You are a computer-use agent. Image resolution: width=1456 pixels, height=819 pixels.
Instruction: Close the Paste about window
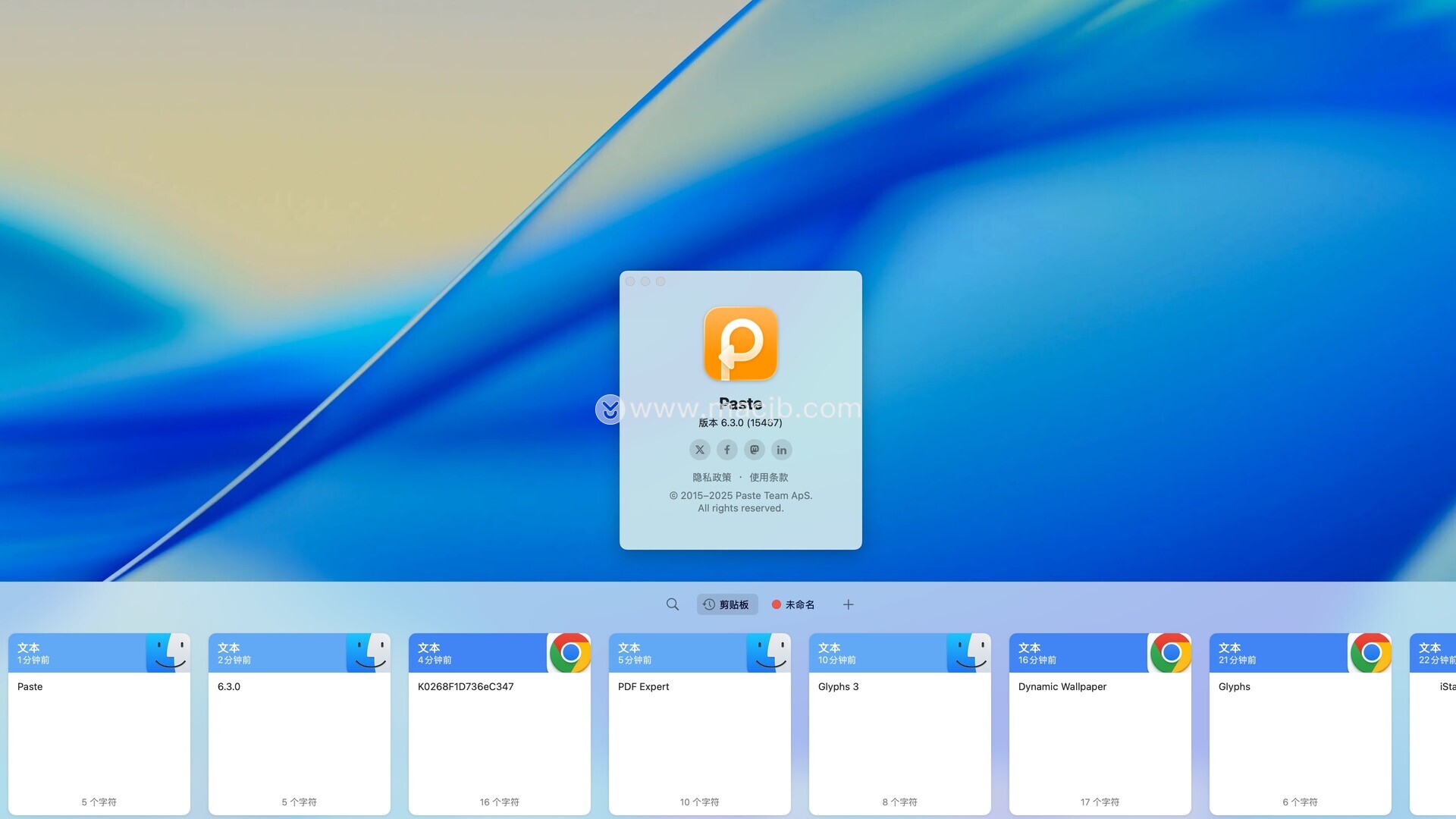[x=630, y=281]
